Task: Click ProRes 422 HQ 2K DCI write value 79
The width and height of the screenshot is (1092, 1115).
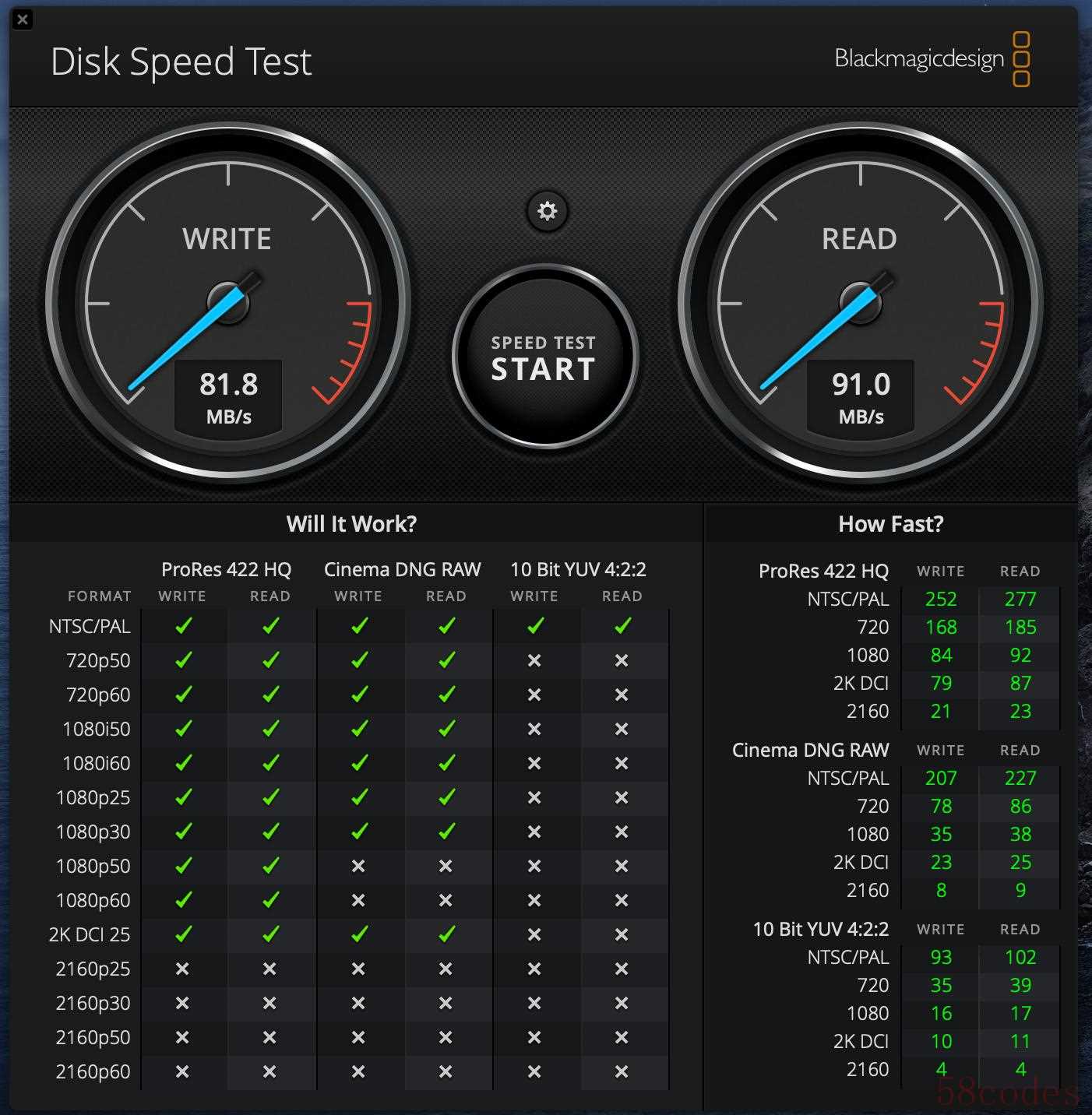Action: [x=941, y=683]
